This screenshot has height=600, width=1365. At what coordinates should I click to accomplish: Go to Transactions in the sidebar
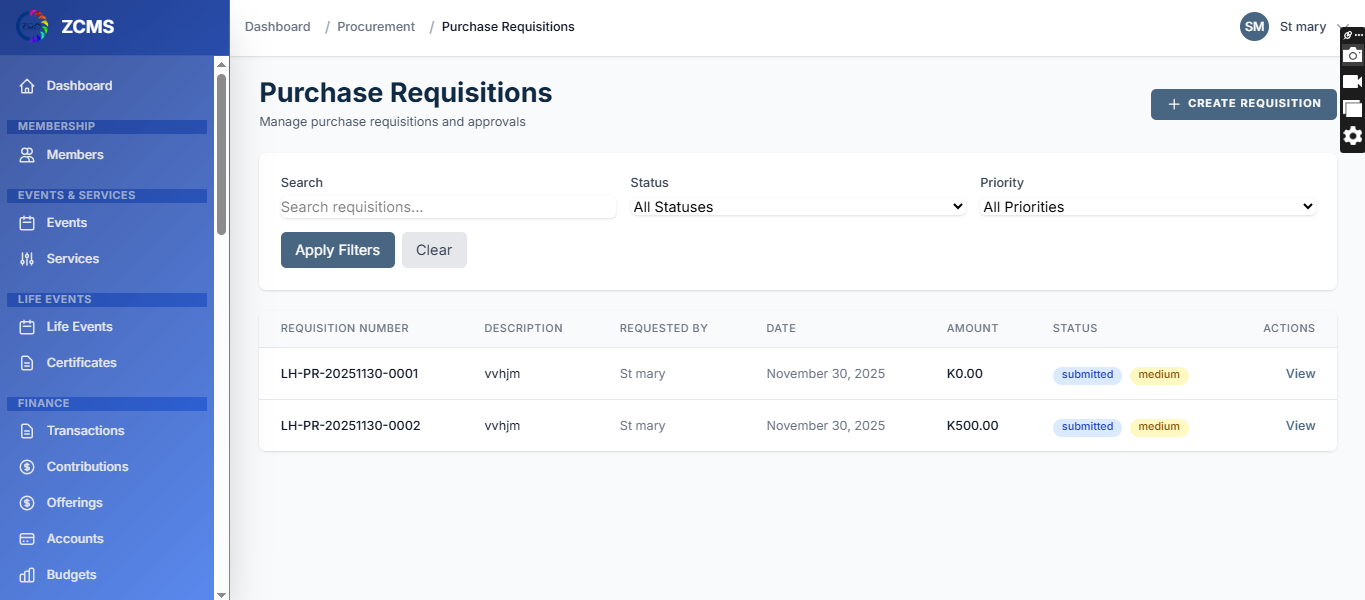[x=85, y=431]
